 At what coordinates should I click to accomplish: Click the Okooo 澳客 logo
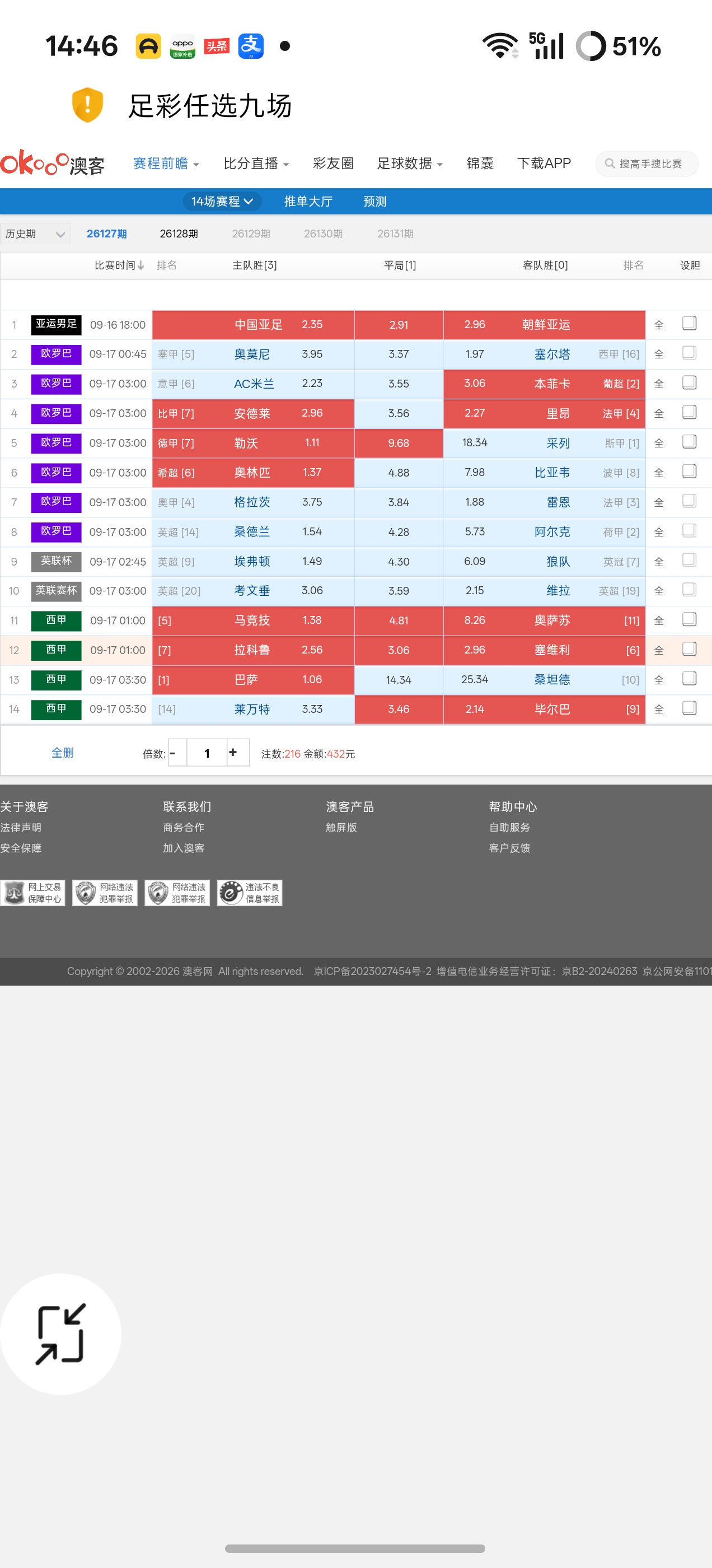tap(52, 163)
